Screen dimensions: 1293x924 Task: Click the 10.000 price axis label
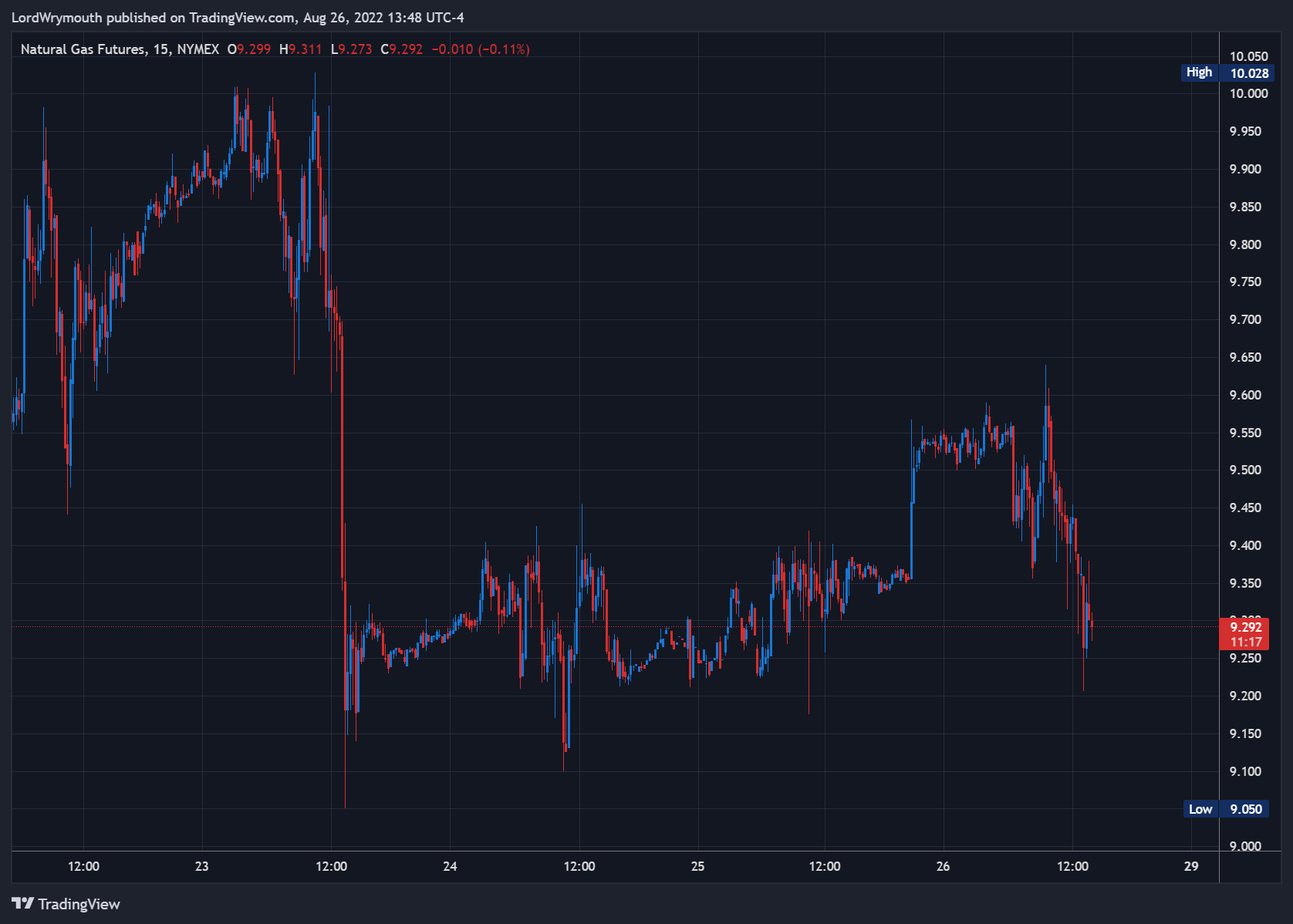click(1248, 94)
